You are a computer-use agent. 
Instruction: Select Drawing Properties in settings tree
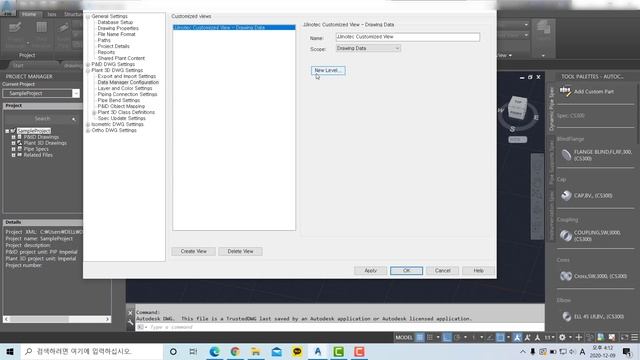pos(118,28)
